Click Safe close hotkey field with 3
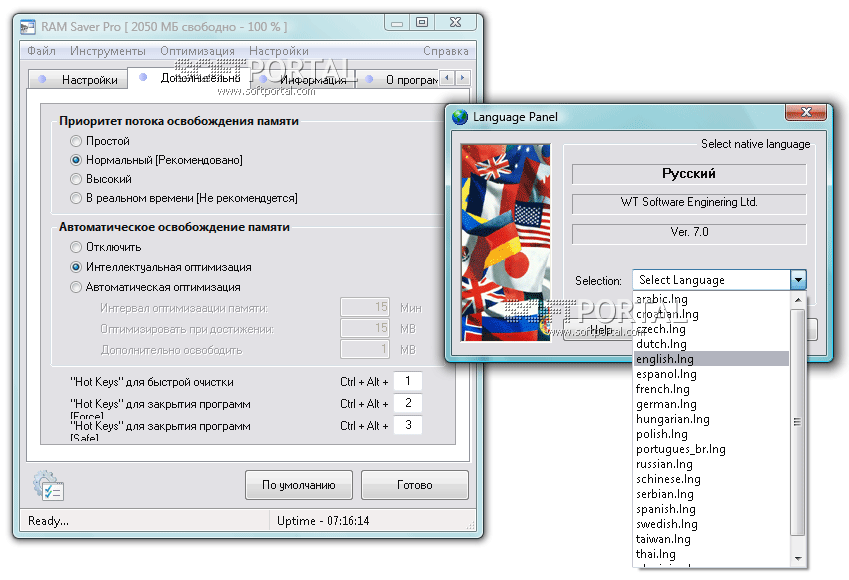This screenshot has width=849, height=580. coord(408,425)
